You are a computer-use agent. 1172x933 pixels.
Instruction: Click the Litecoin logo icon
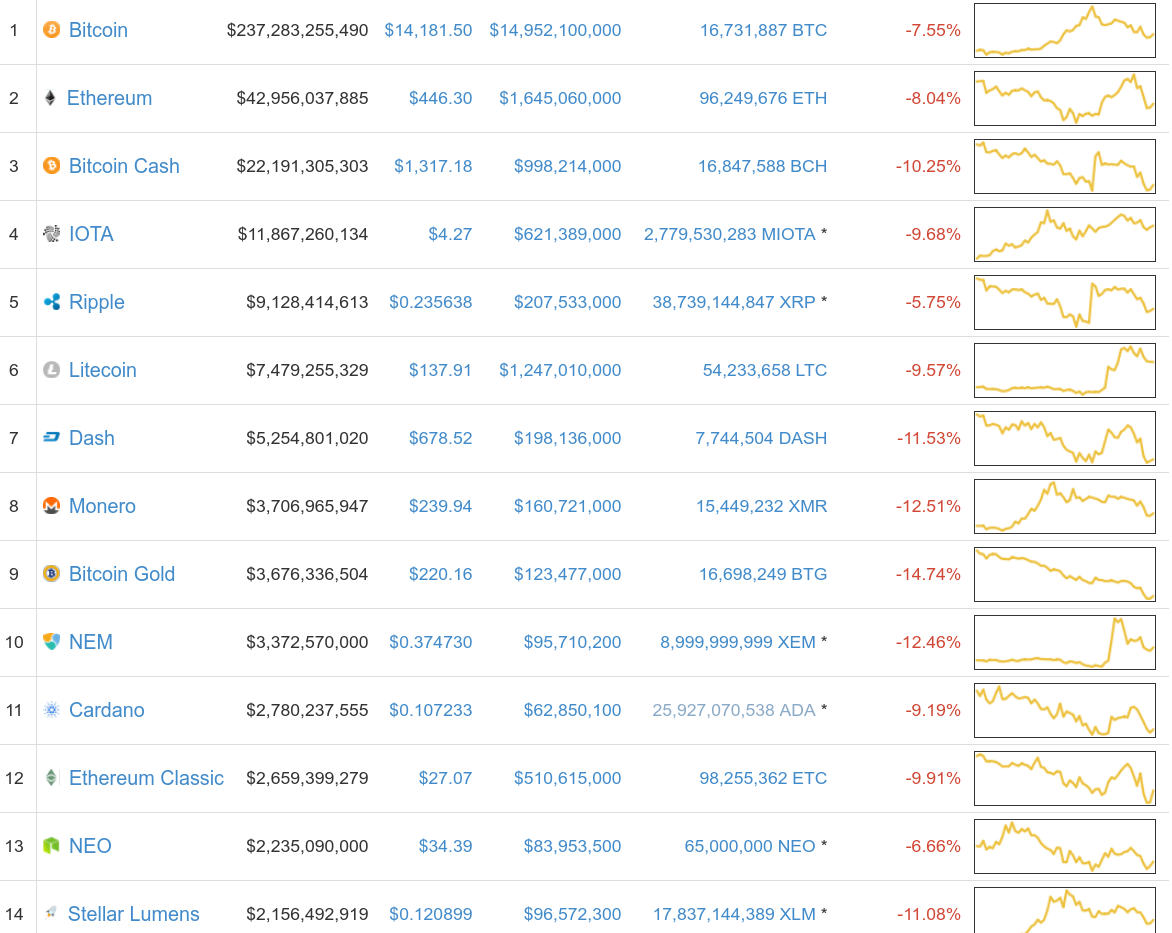pos(52,369)
